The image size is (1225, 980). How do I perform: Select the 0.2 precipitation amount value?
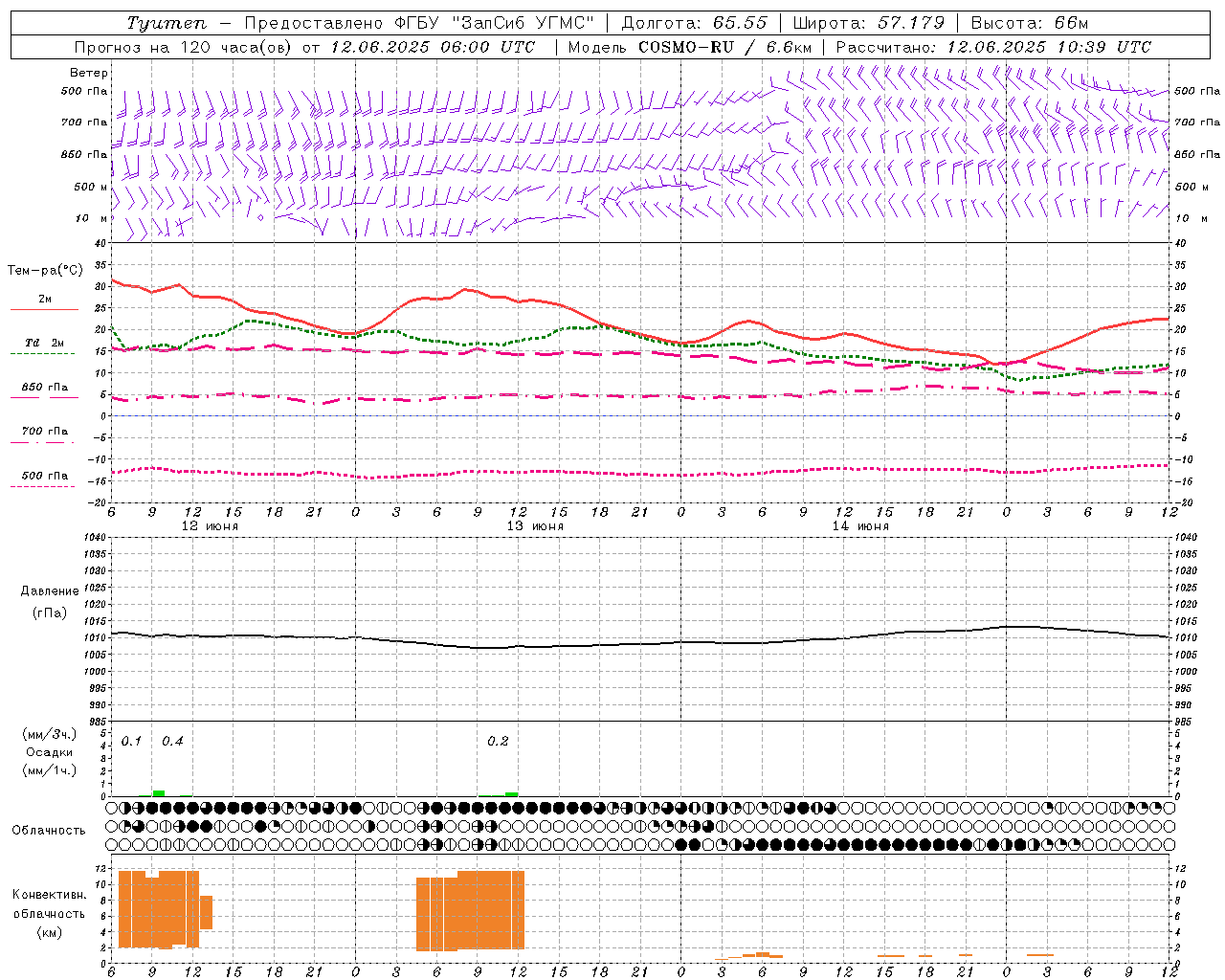pyautogui.click(x=498, y=742)
